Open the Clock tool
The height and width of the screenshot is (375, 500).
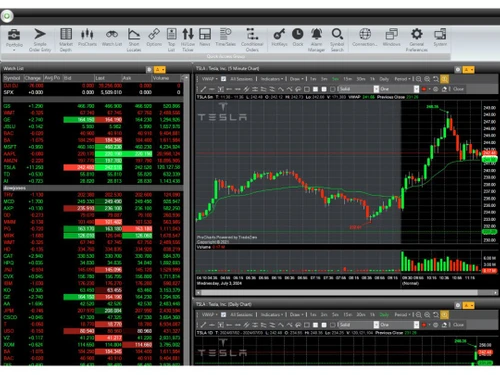tap(298, 38)
